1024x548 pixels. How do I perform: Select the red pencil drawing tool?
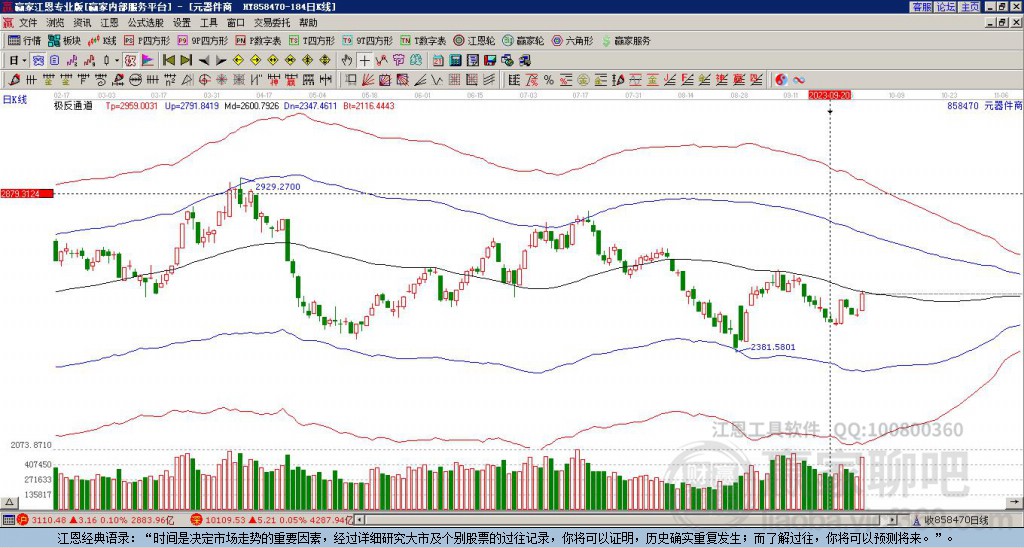(x=14, y=80)
